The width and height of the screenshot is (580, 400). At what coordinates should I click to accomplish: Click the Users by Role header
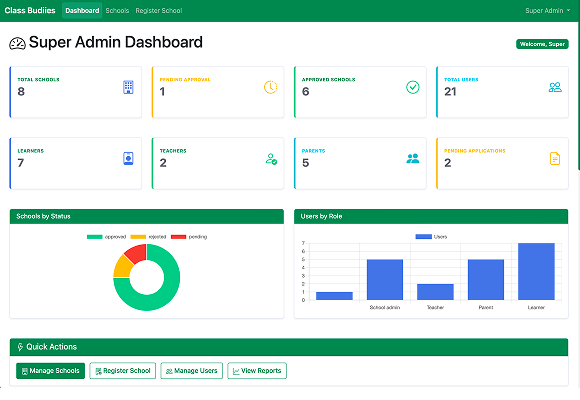pos(431,216)
